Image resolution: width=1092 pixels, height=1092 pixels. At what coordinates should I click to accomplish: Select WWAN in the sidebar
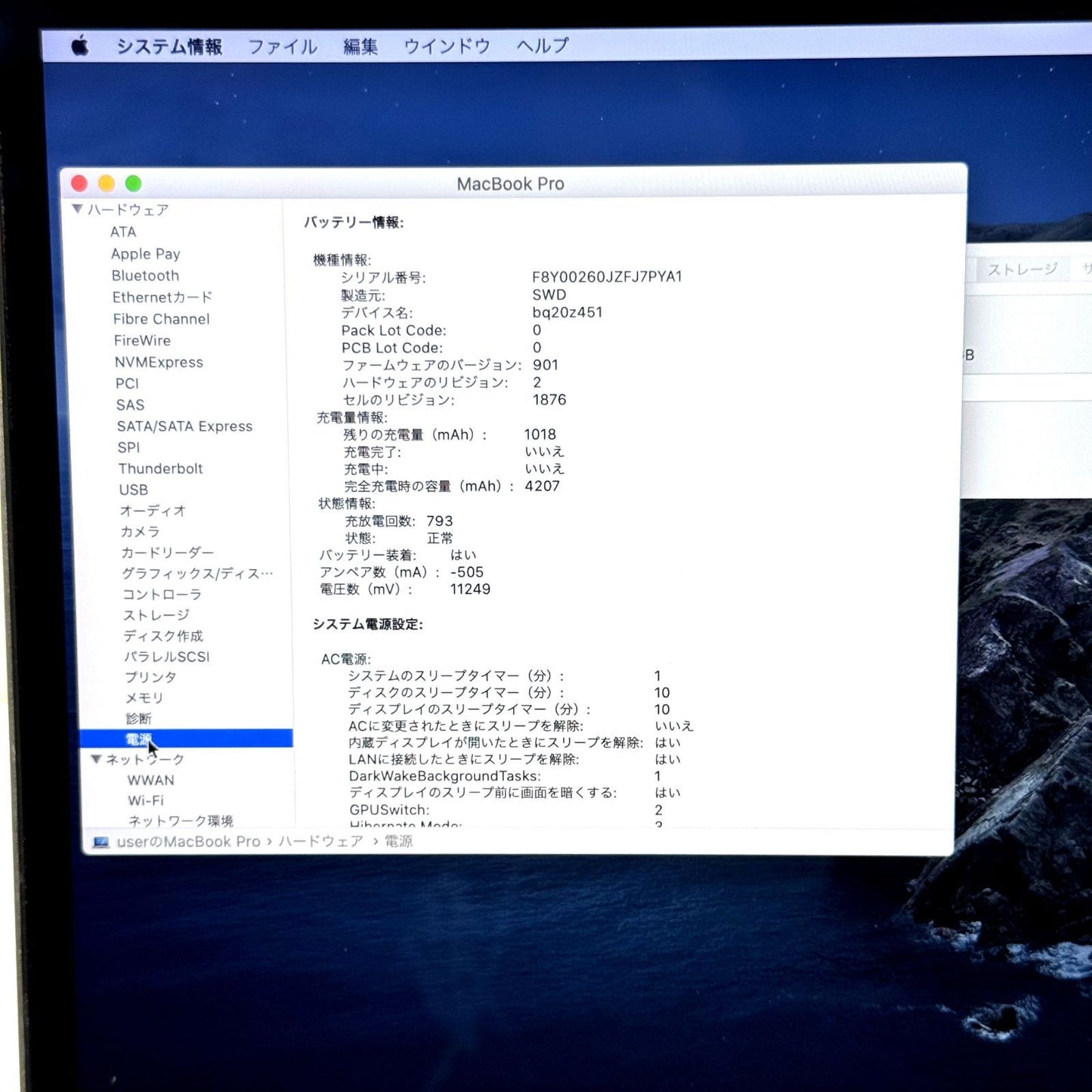point(151,780)
